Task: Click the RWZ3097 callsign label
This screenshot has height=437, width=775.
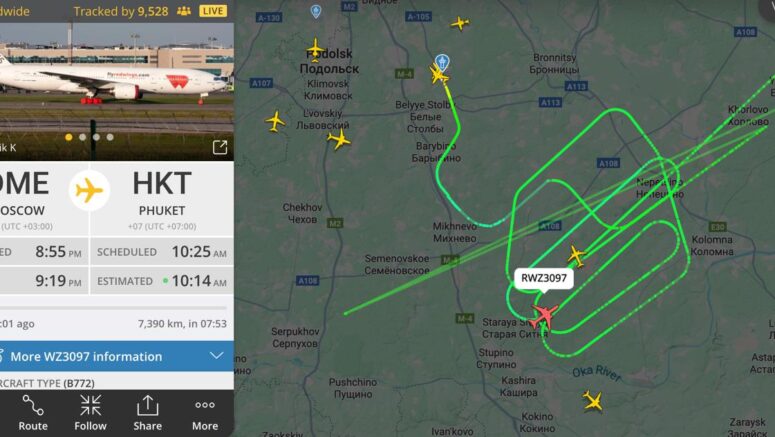Action: pos(544,278)
